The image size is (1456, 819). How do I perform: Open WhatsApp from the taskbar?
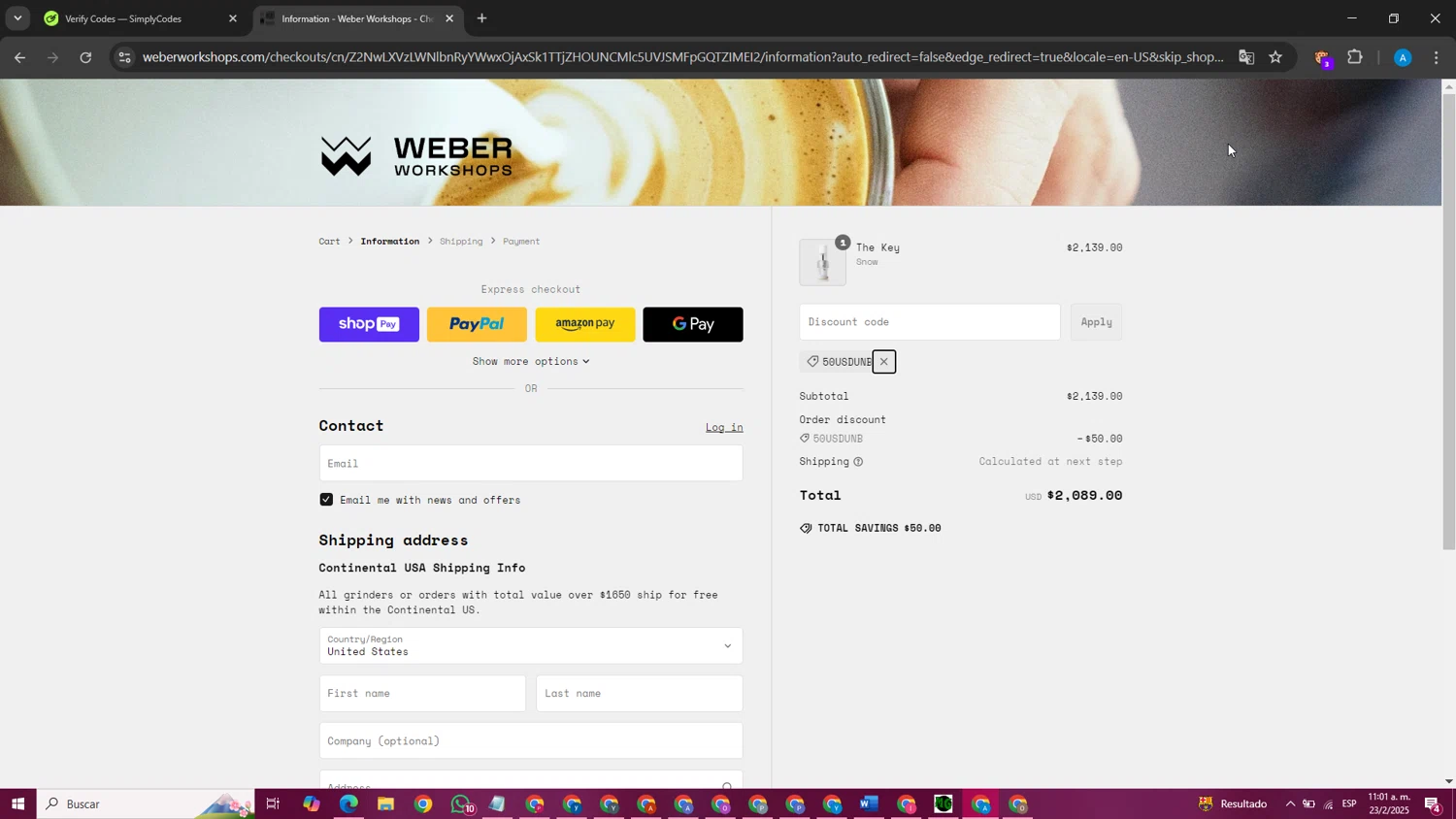pos(461,803)
